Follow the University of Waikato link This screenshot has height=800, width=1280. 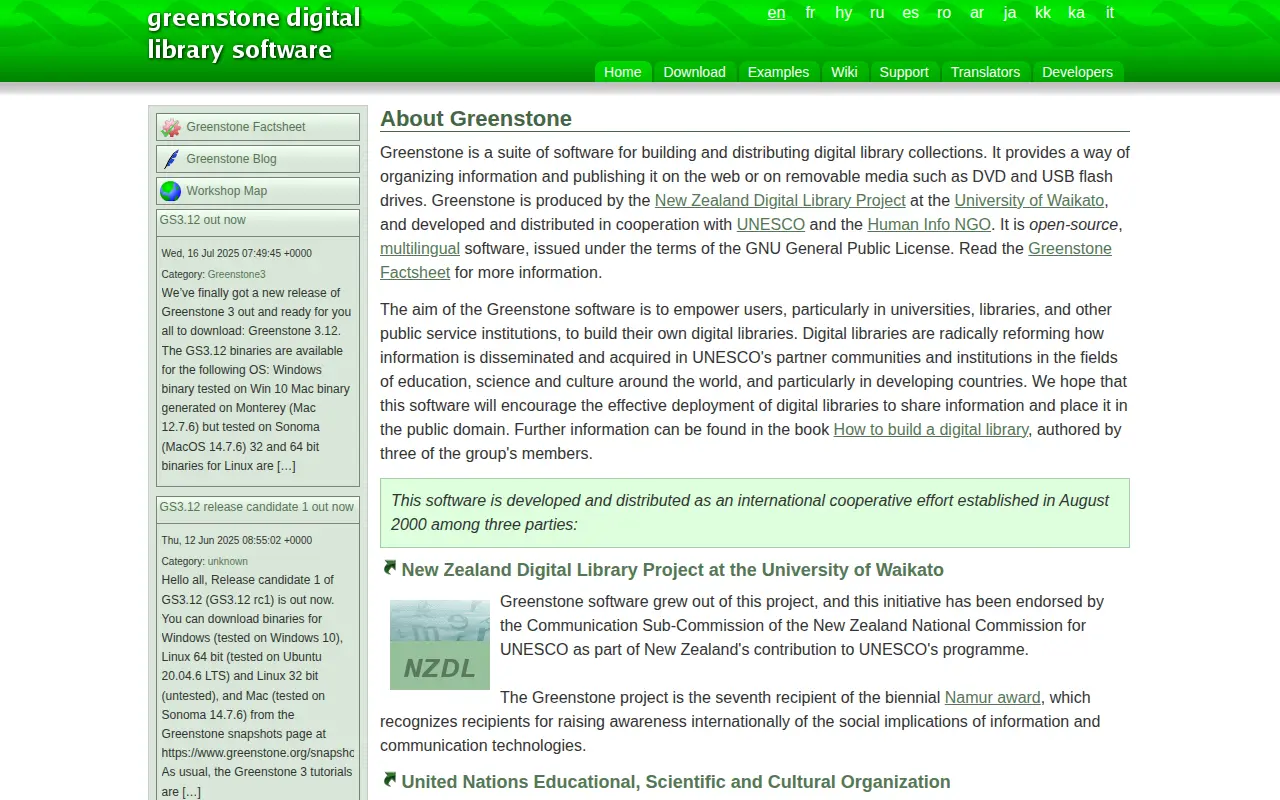1029,200
